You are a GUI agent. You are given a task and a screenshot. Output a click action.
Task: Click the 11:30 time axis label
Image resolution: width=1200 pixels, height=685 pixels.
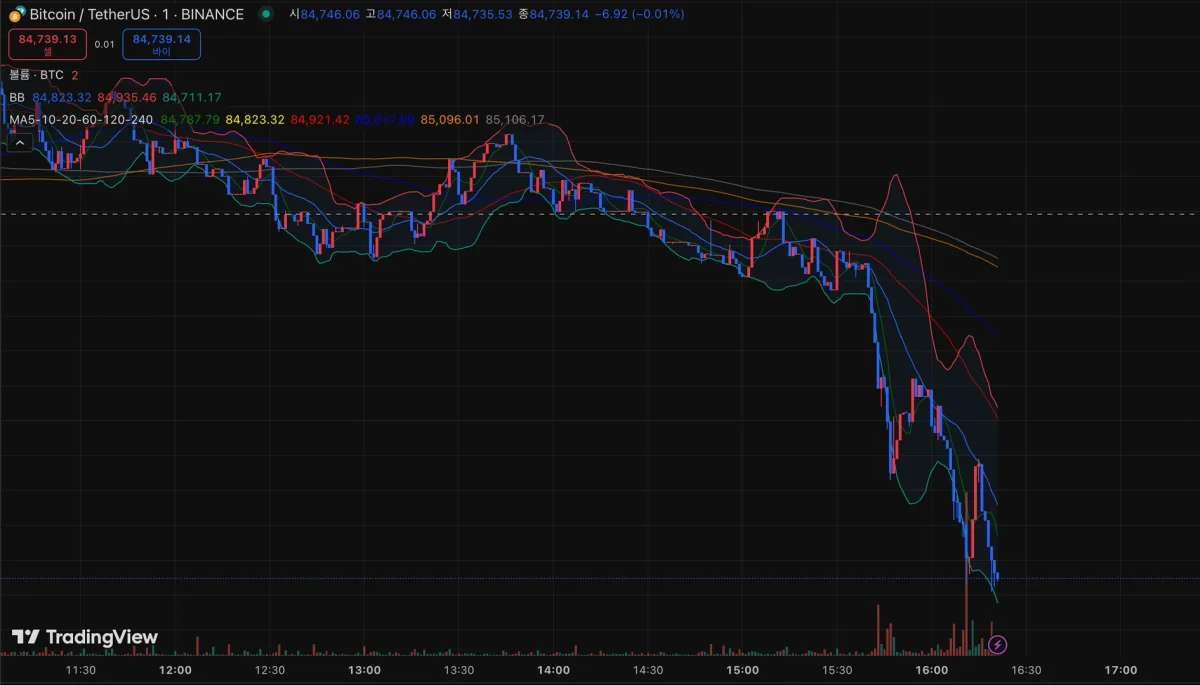80,670
